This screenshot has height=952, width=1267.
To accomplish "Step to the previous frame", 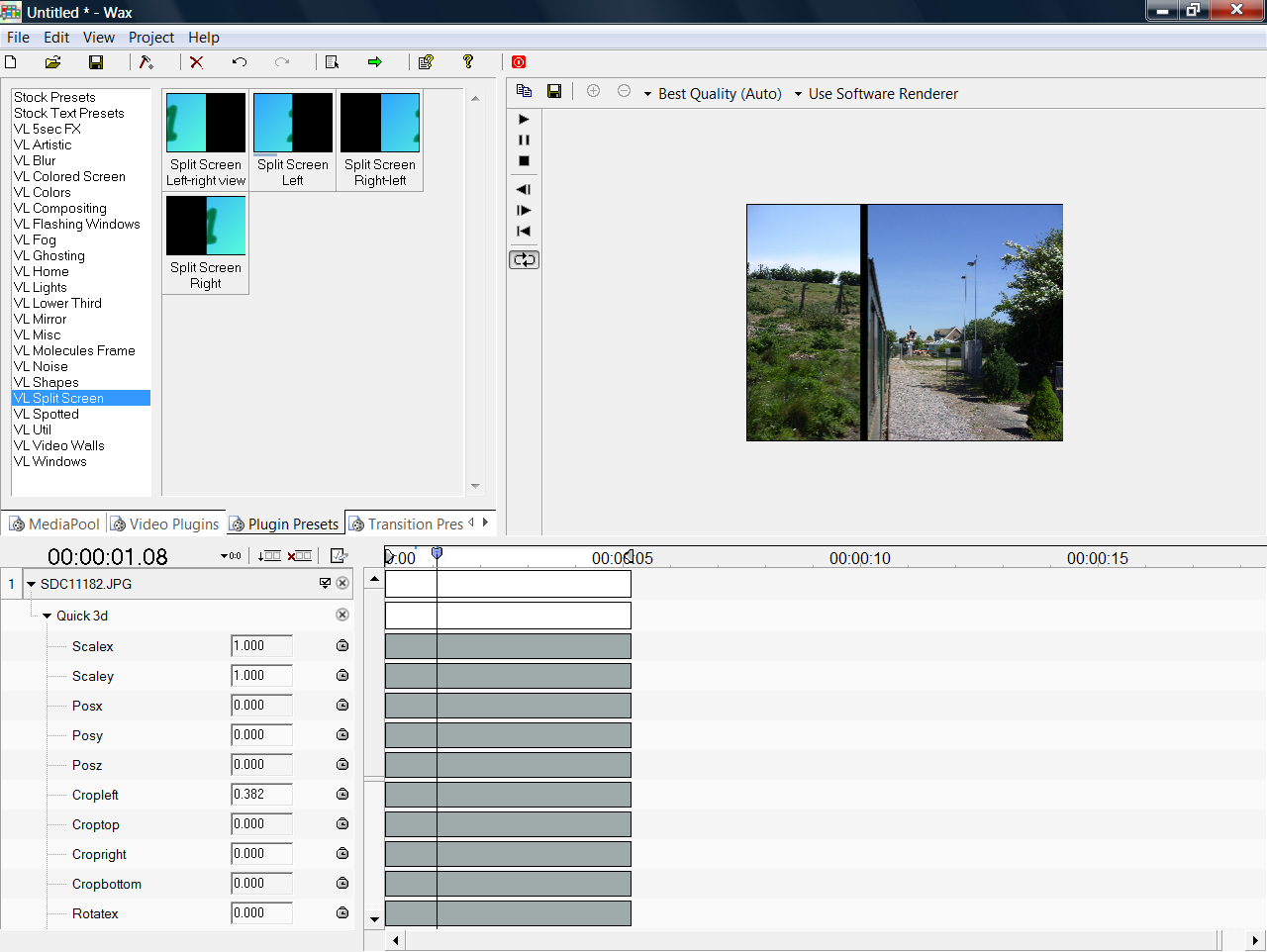I will pyautogui.click(x=525, y=189).
